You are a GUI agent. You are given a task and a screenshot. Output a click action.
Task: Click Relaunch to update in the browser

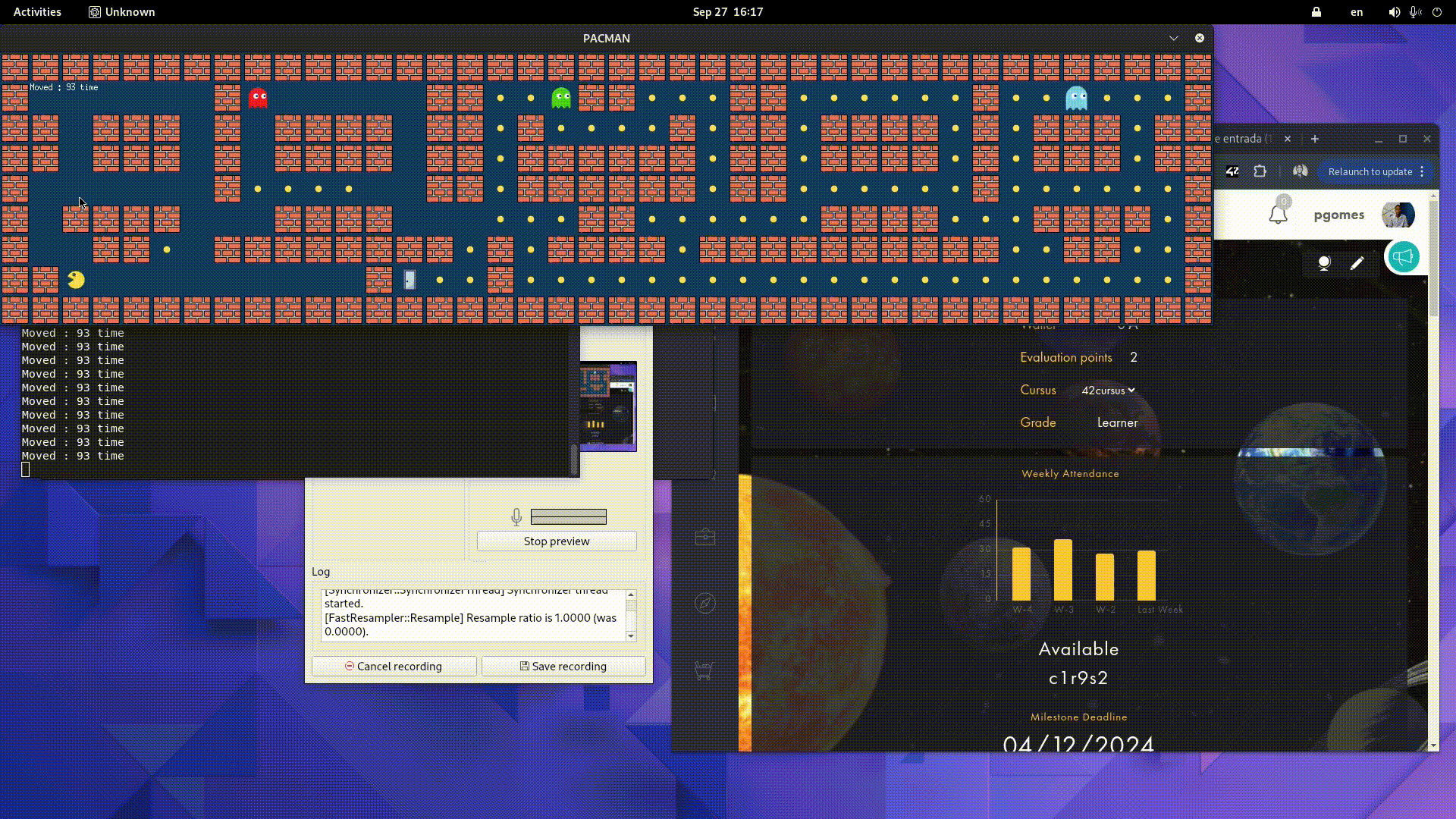click(x=1370, y=171)
